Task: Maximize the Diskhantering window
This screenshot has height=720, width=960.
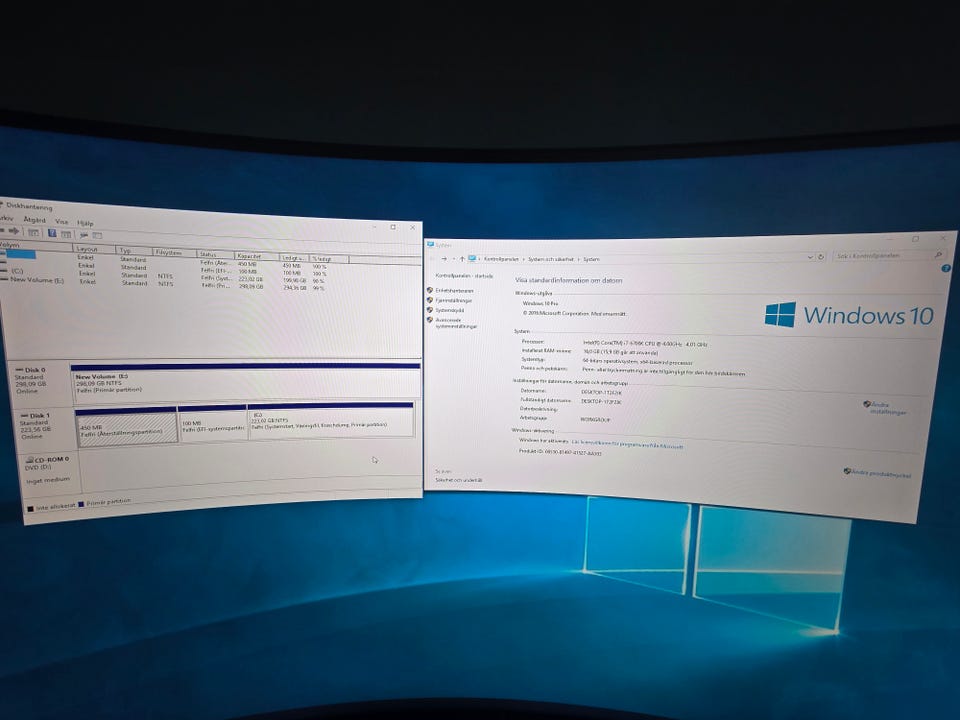Action: pyautogui.click(x=393, y=227)
